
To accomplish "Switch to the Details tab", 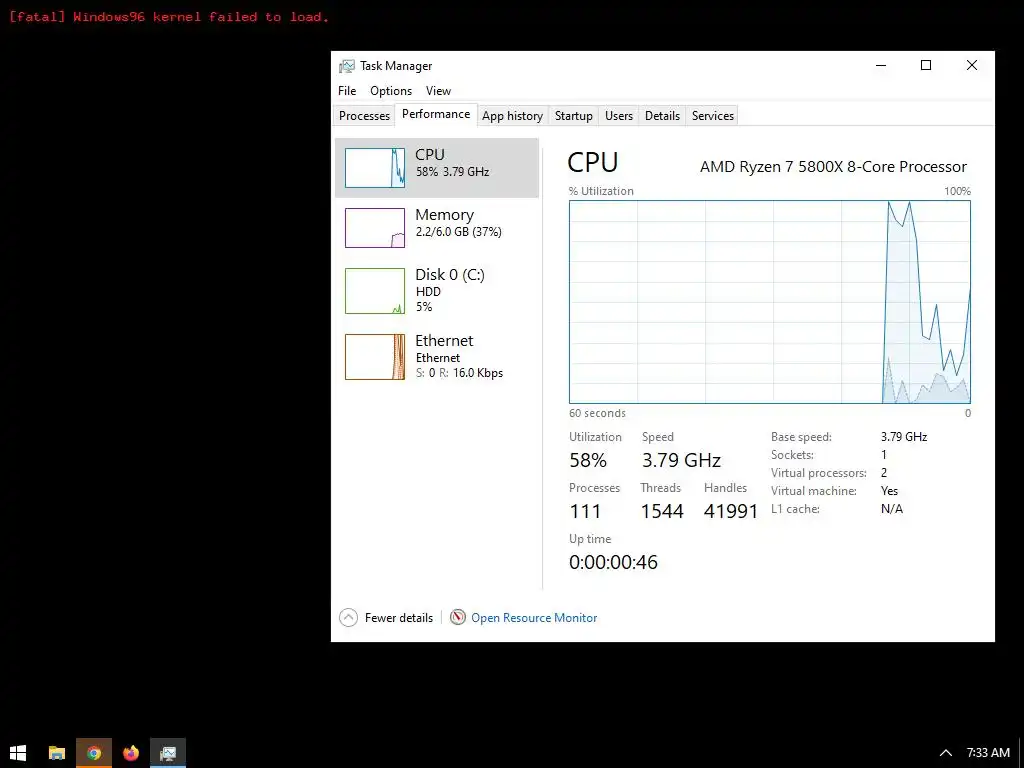I will [x=662, y=116].
